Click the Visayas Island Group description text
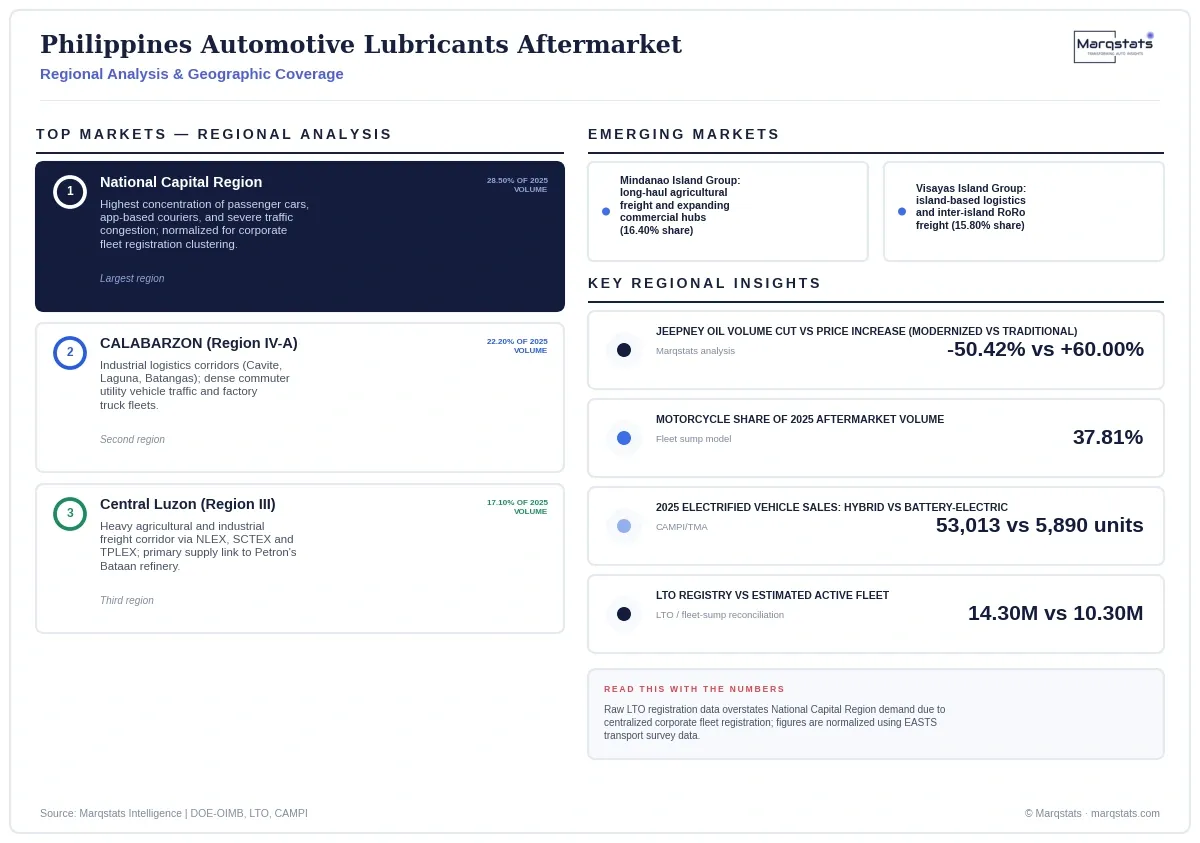Viewport: 1200px width, 843px height. point(971,207)
